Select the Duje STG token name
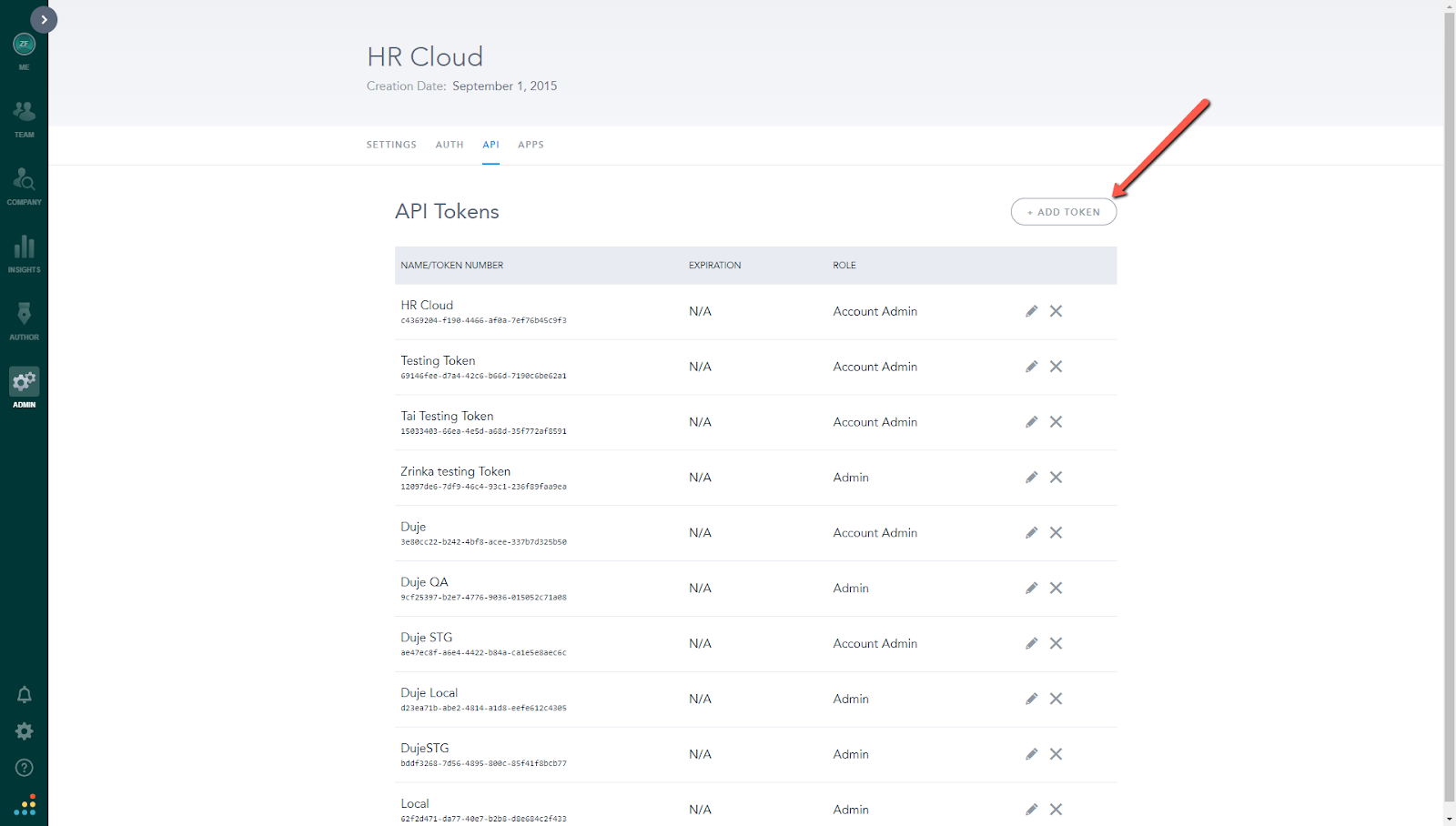 click(426, 638)
